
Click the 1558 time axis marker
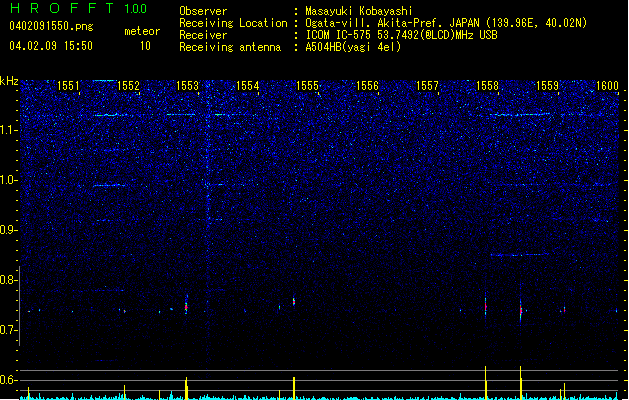point(487,86)
